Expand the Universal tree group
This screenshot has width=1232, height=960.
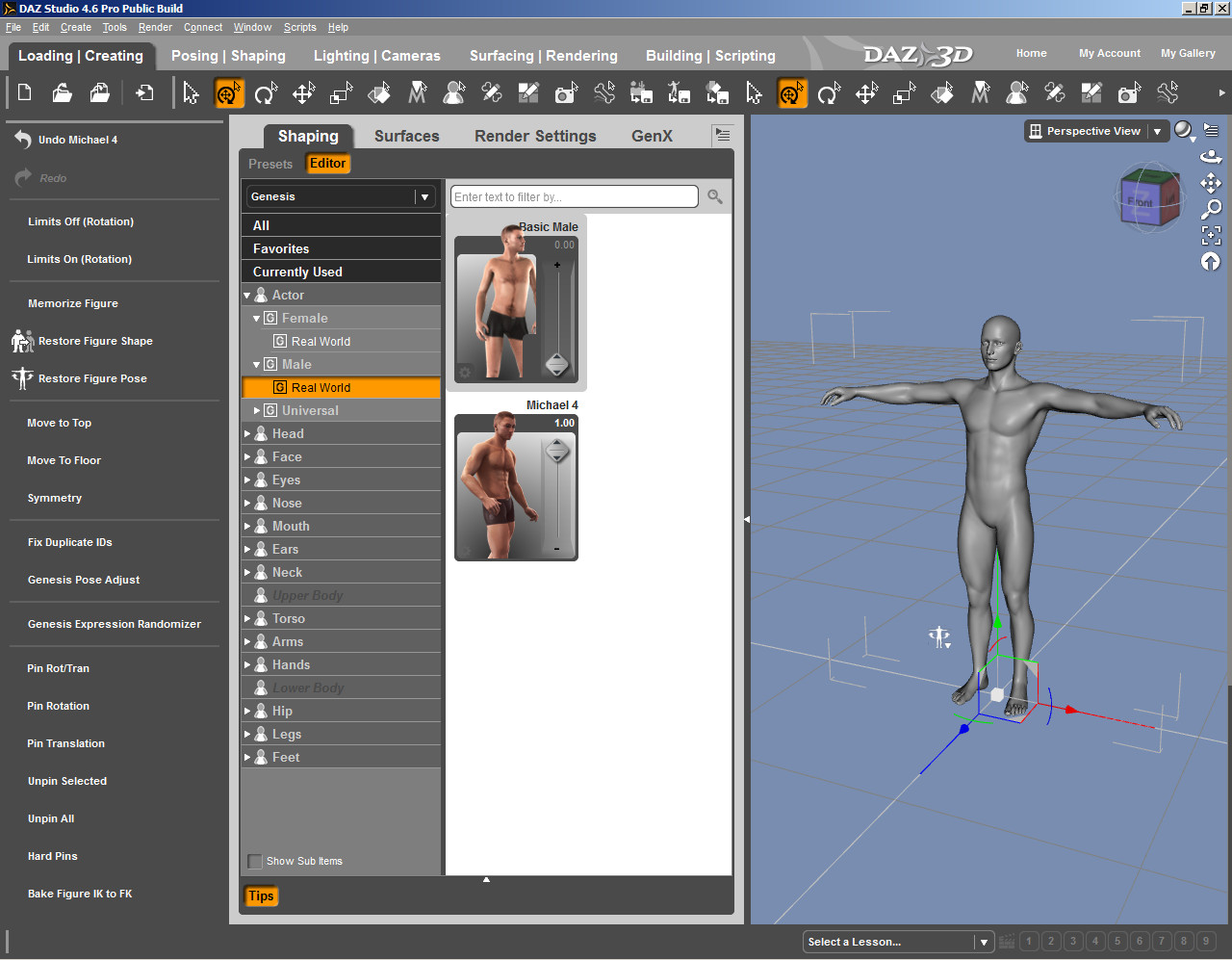click(257, 410)
